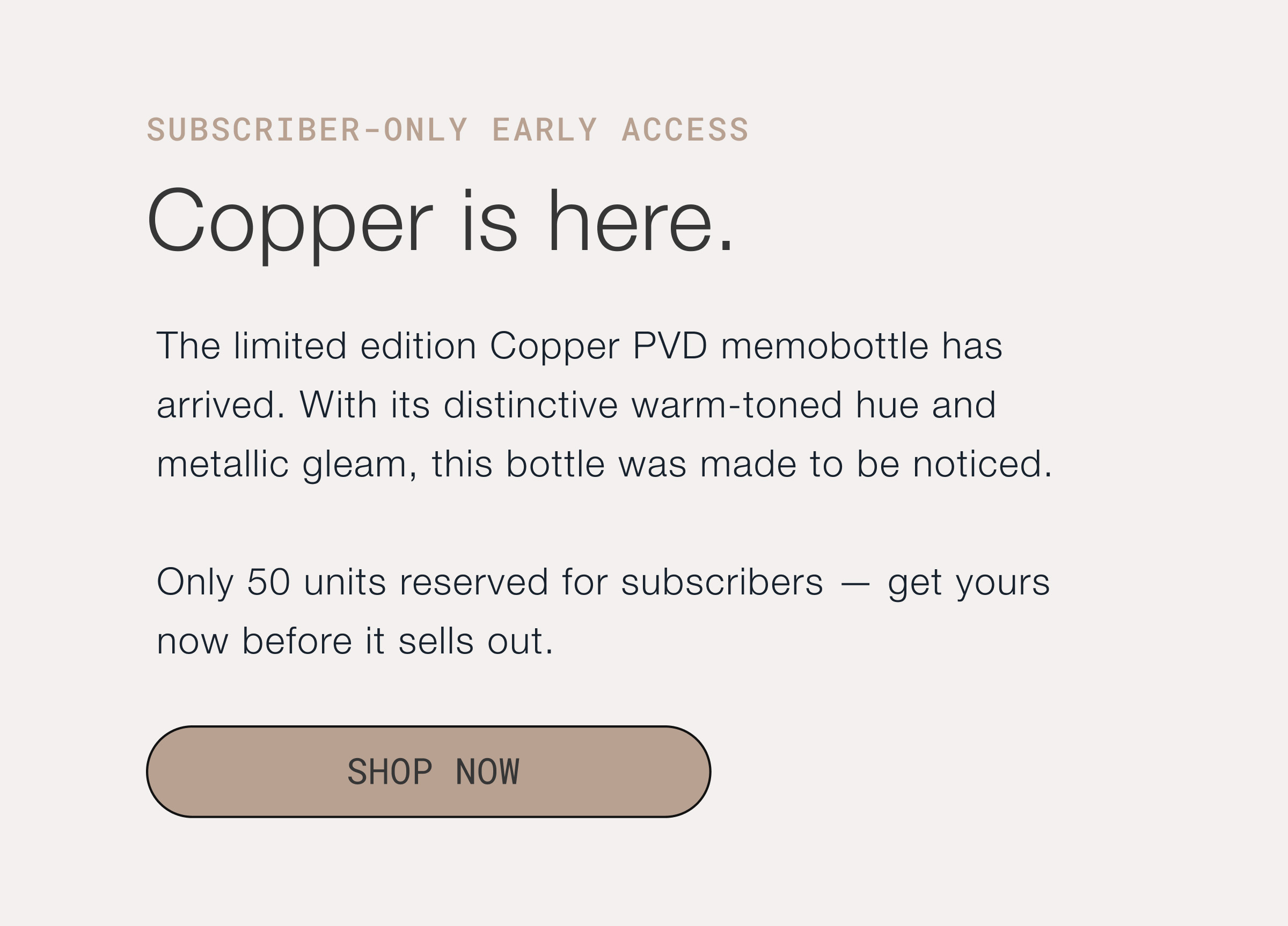Click the word 'noticed.' ending the first paragraph
Image resolution: width=1288 pixels, height=926 pixels.
click(x=983, y=464)
